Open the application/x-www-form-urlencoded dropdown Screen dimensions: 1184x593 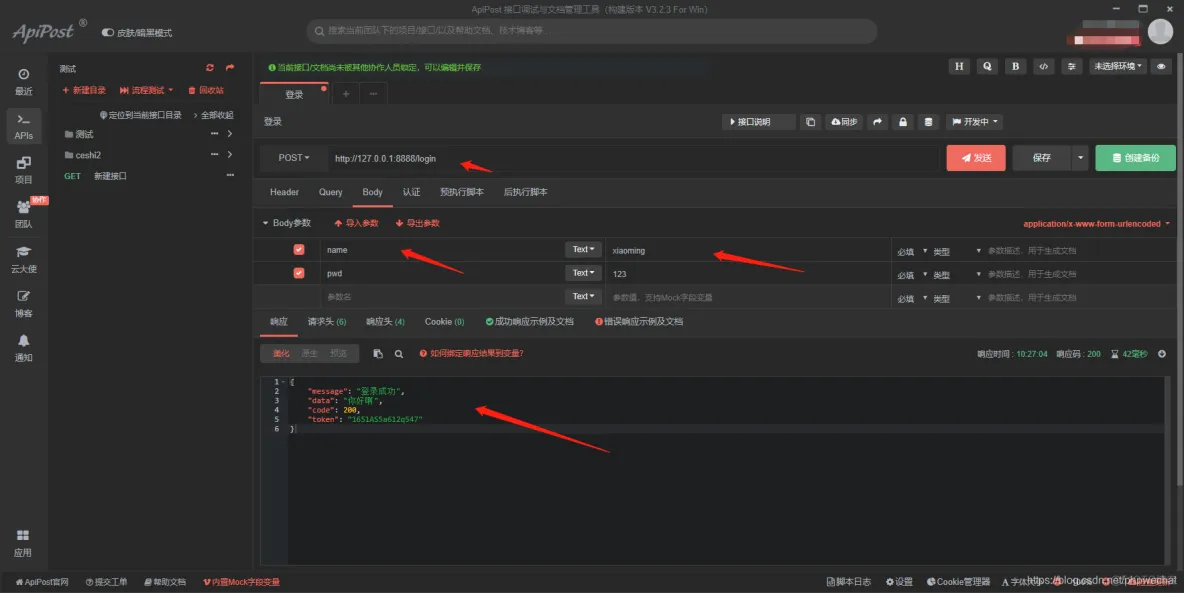(1096, 224)
